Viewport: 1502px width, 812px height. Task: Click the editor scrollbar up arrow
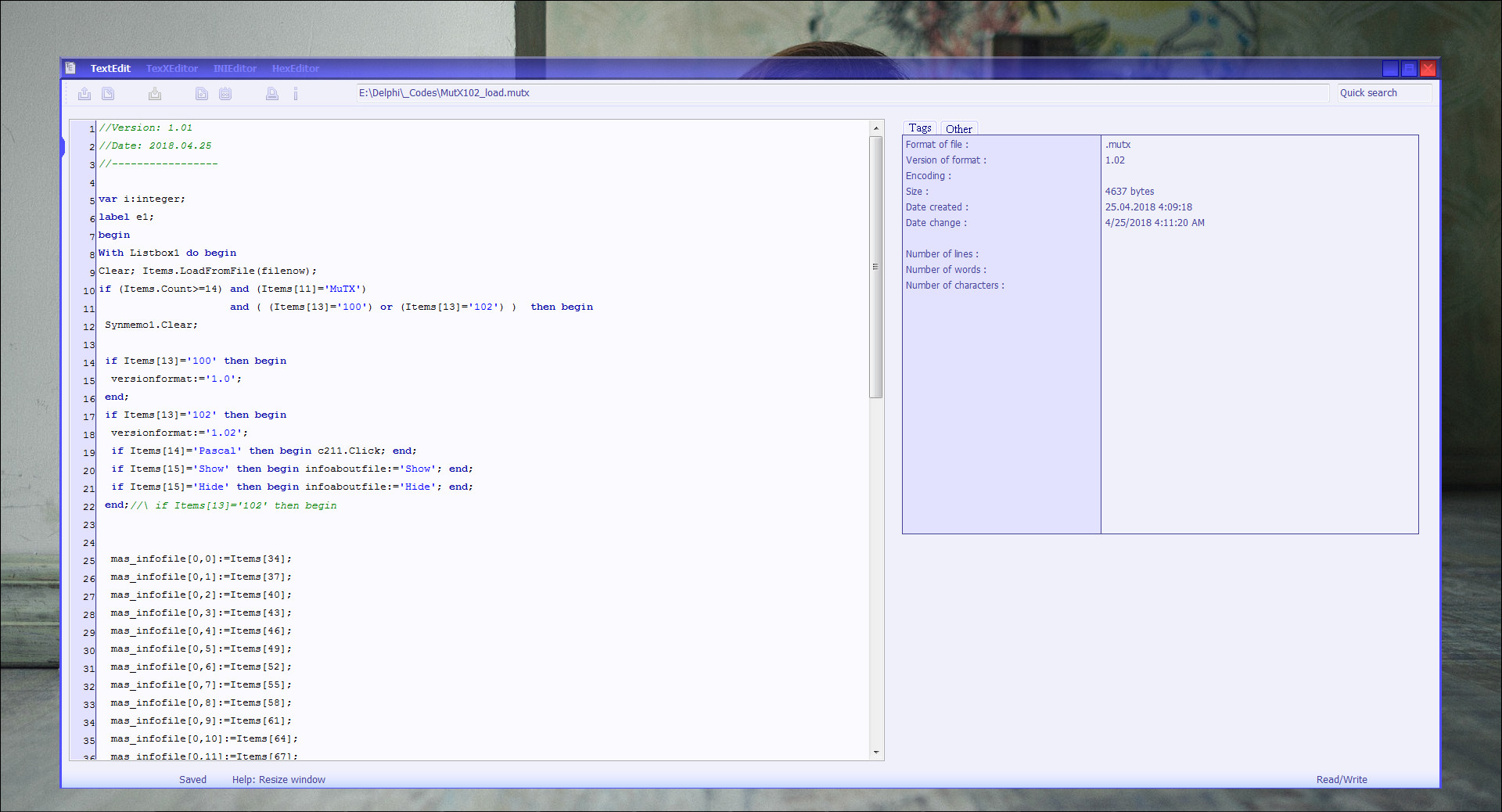[x=876, y=128]
